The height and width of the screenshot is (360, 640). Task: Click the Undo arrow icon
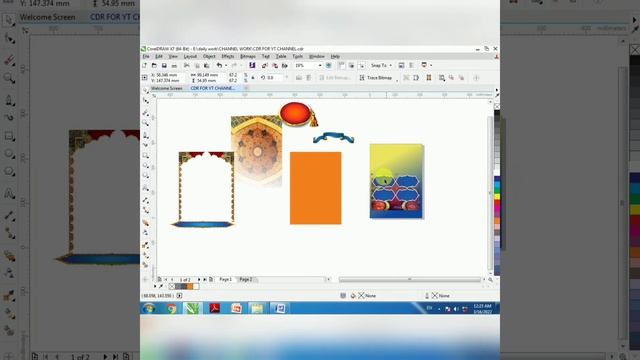click(x=219, y=65)
